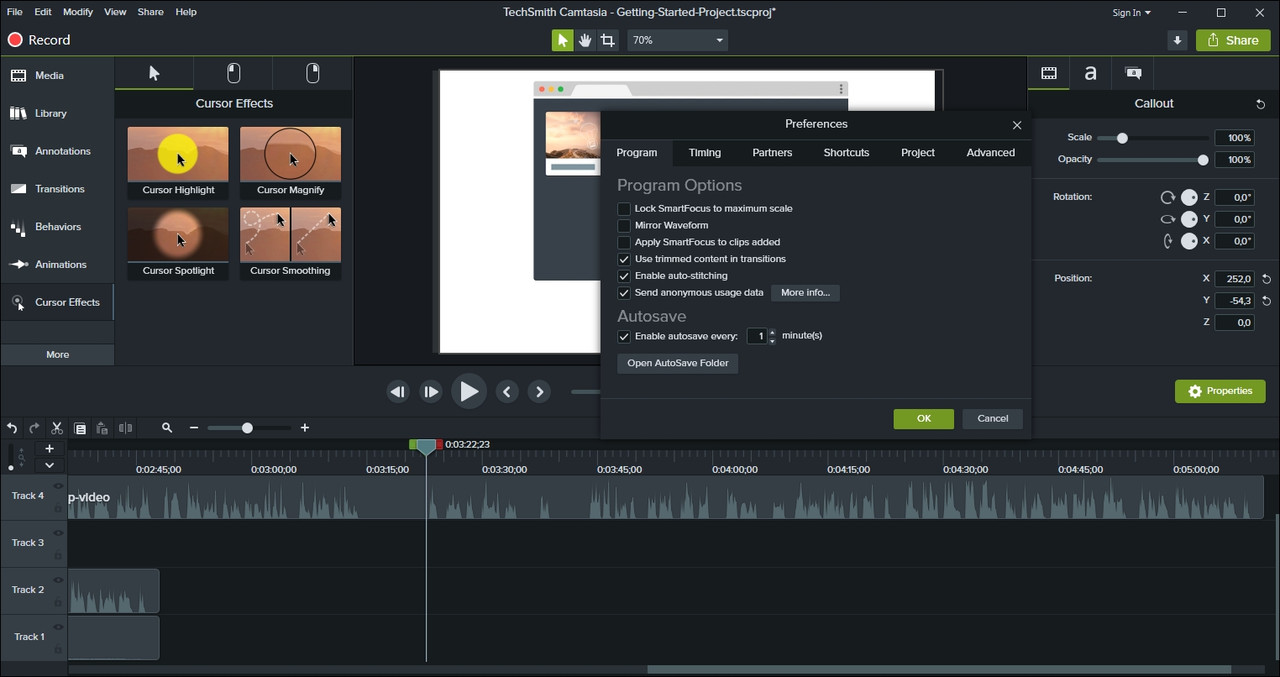Open the Sign In dropdown
Image resolution: width=1280 pixels, height=677 pixels.
(1131, 12)
